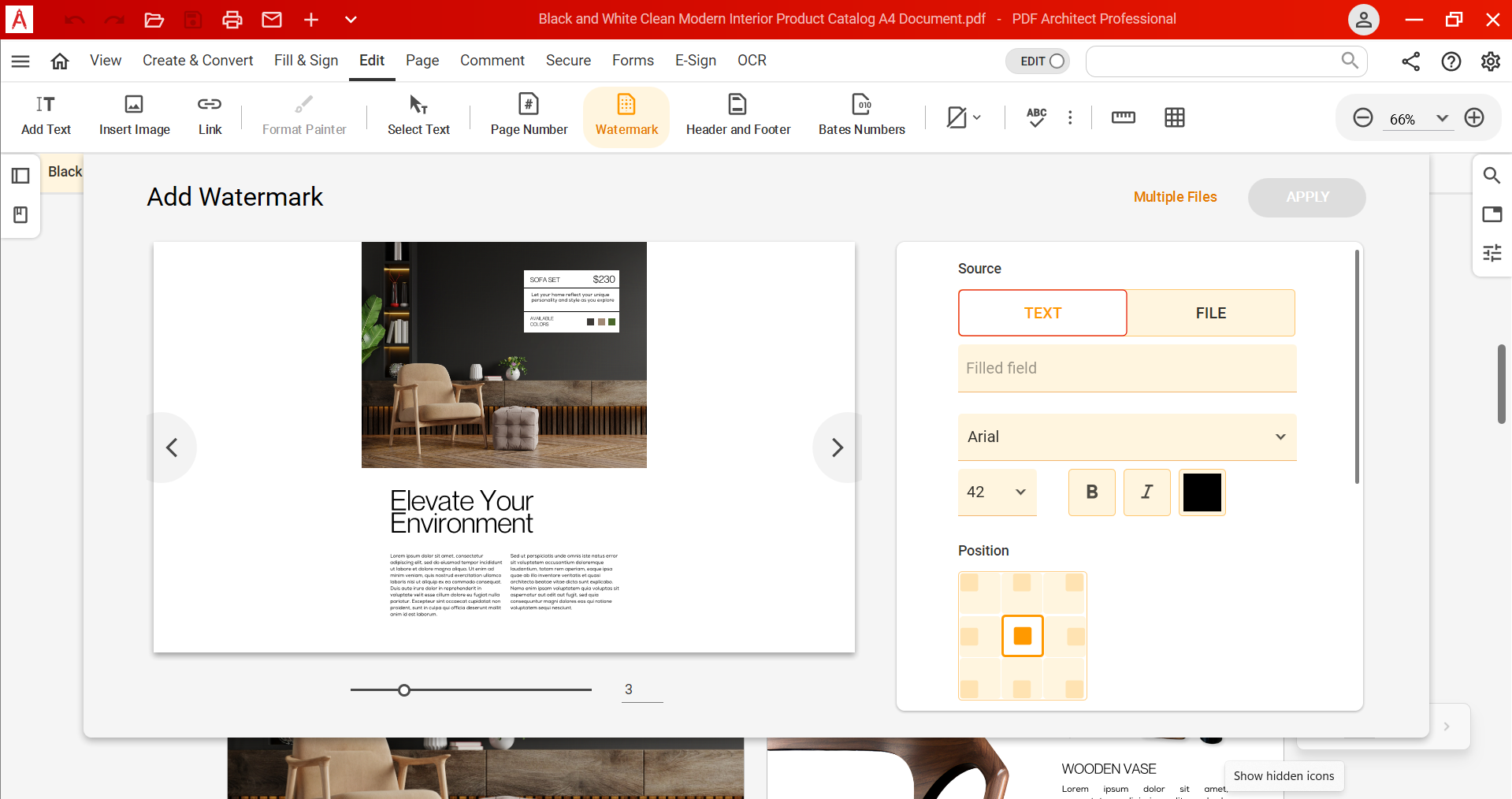
Task: Activate the Select Text tool
Action: coord(418,114)
